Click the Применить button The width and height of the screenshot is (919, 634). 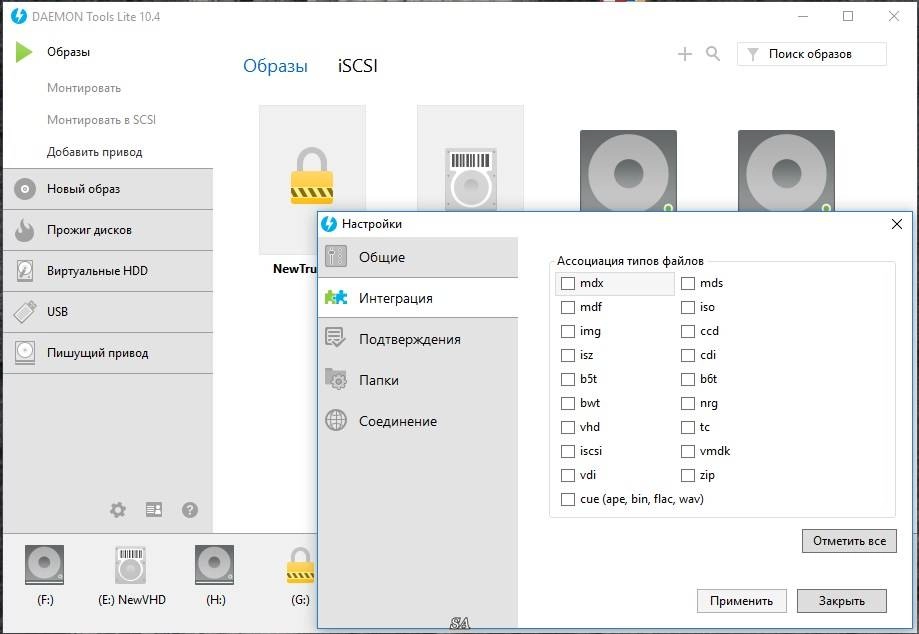tap(741, 601)
